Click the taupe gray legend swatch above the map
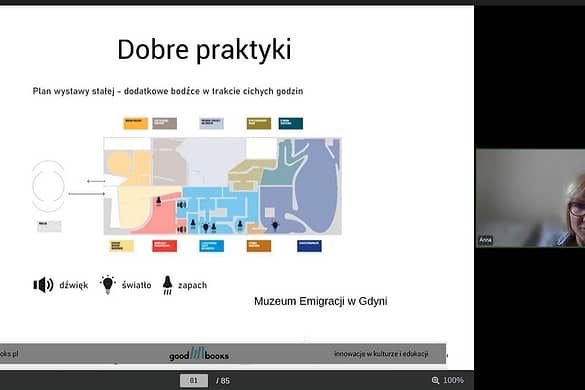 tap(165, 123)
